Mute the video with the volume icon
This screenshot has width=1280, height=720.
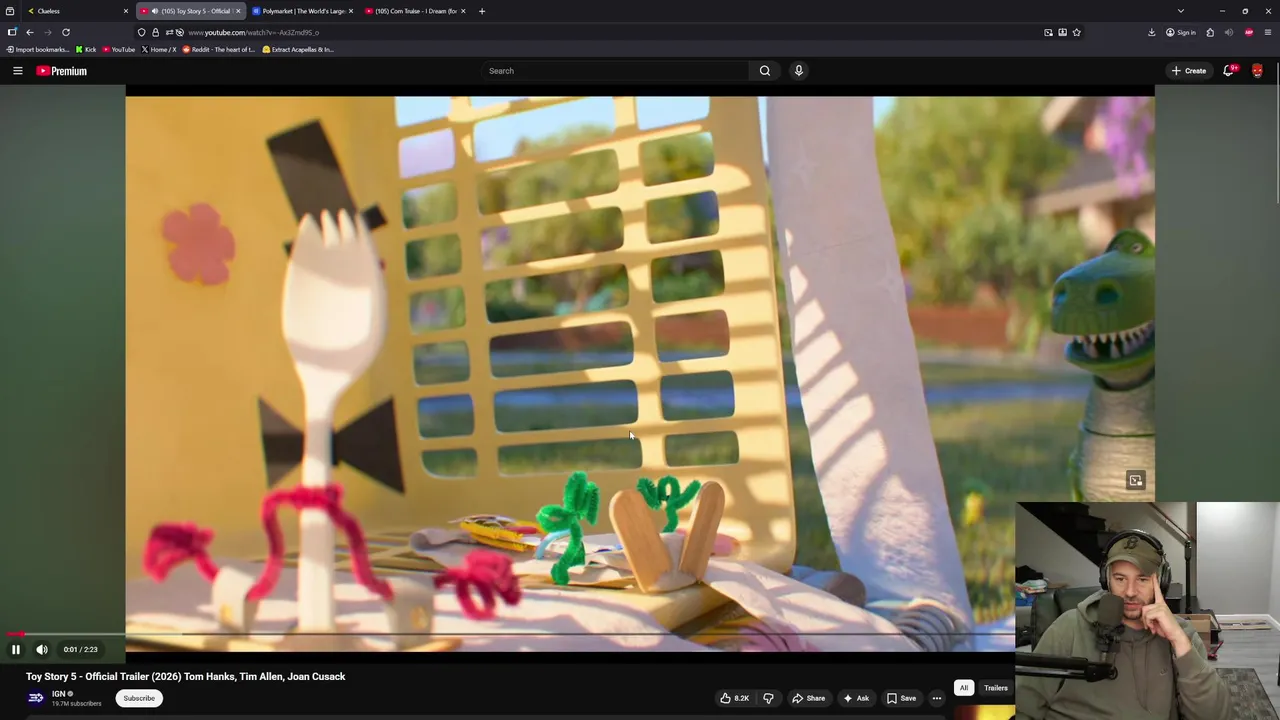tap(42, 650)
